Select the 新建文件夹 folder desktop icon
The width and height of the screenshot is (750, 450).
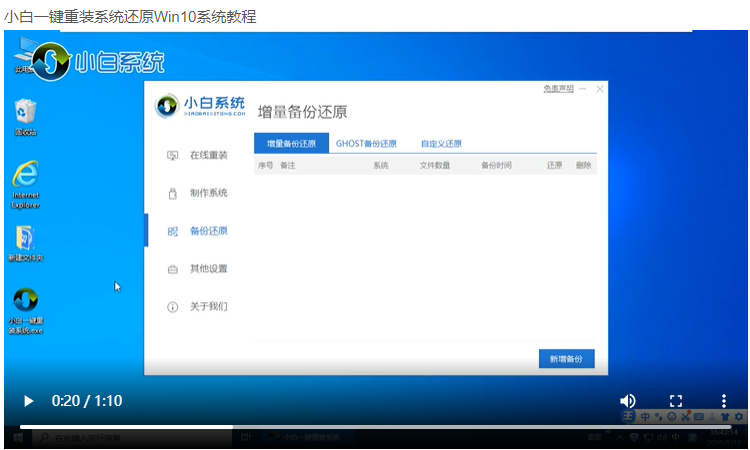[25, 244]
